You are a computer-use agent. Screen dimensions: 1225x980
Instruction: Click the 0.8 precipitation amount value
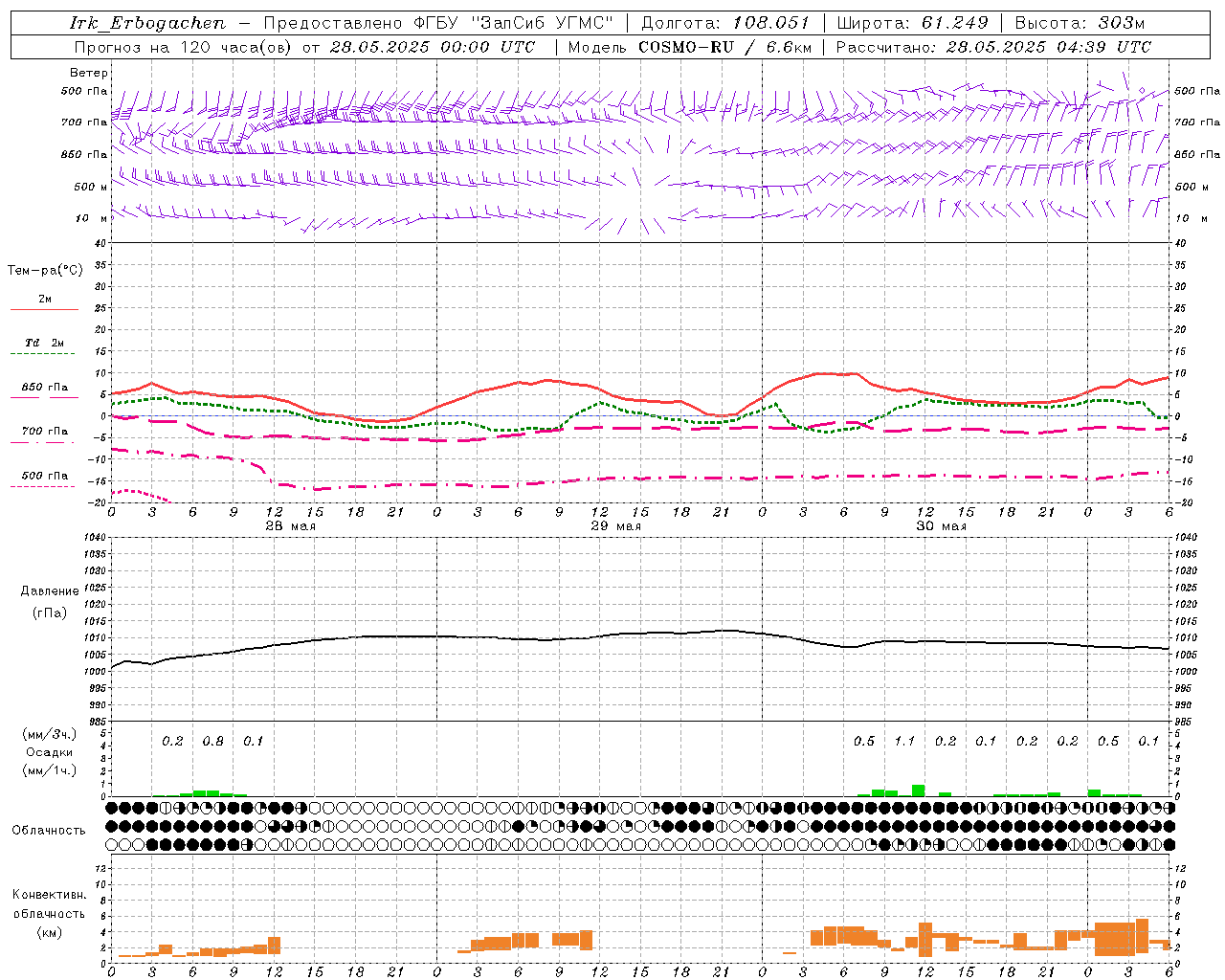[212, 742]
